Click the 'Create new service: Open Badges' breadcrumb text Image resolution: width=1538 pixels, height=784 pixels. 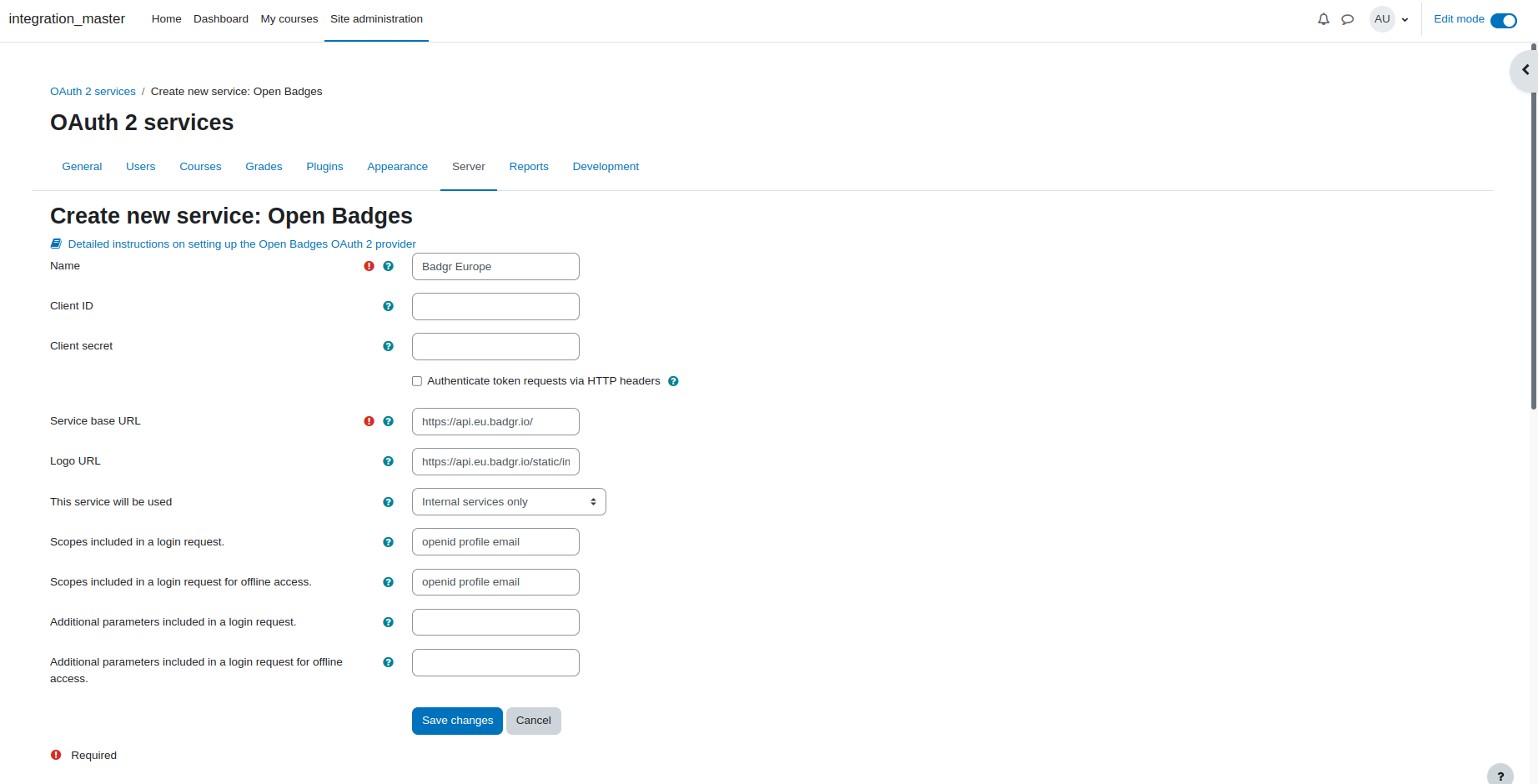pyautogui.click(x=236, y=92)
